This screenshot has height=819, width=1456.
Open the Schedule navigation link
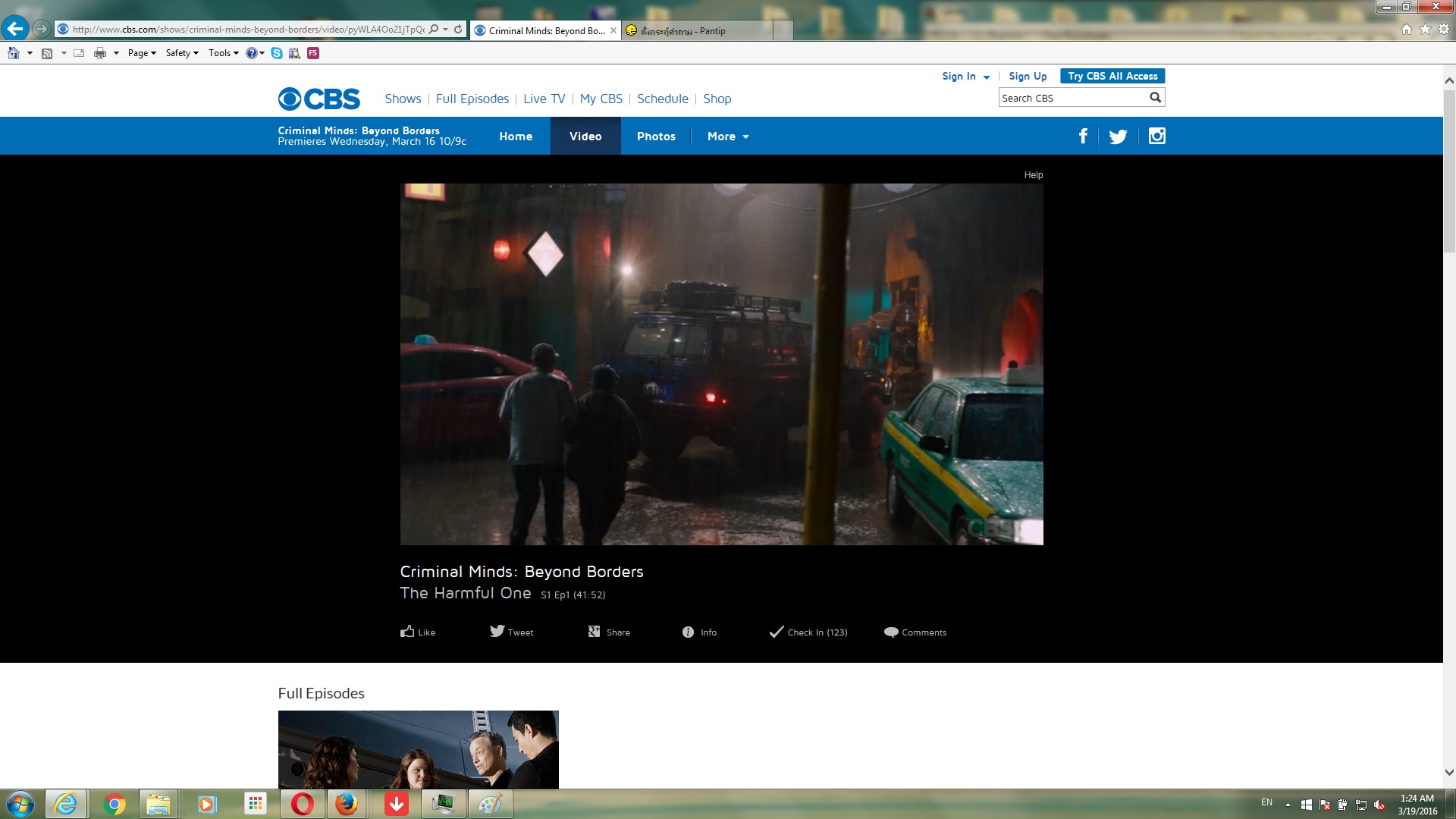663,99
